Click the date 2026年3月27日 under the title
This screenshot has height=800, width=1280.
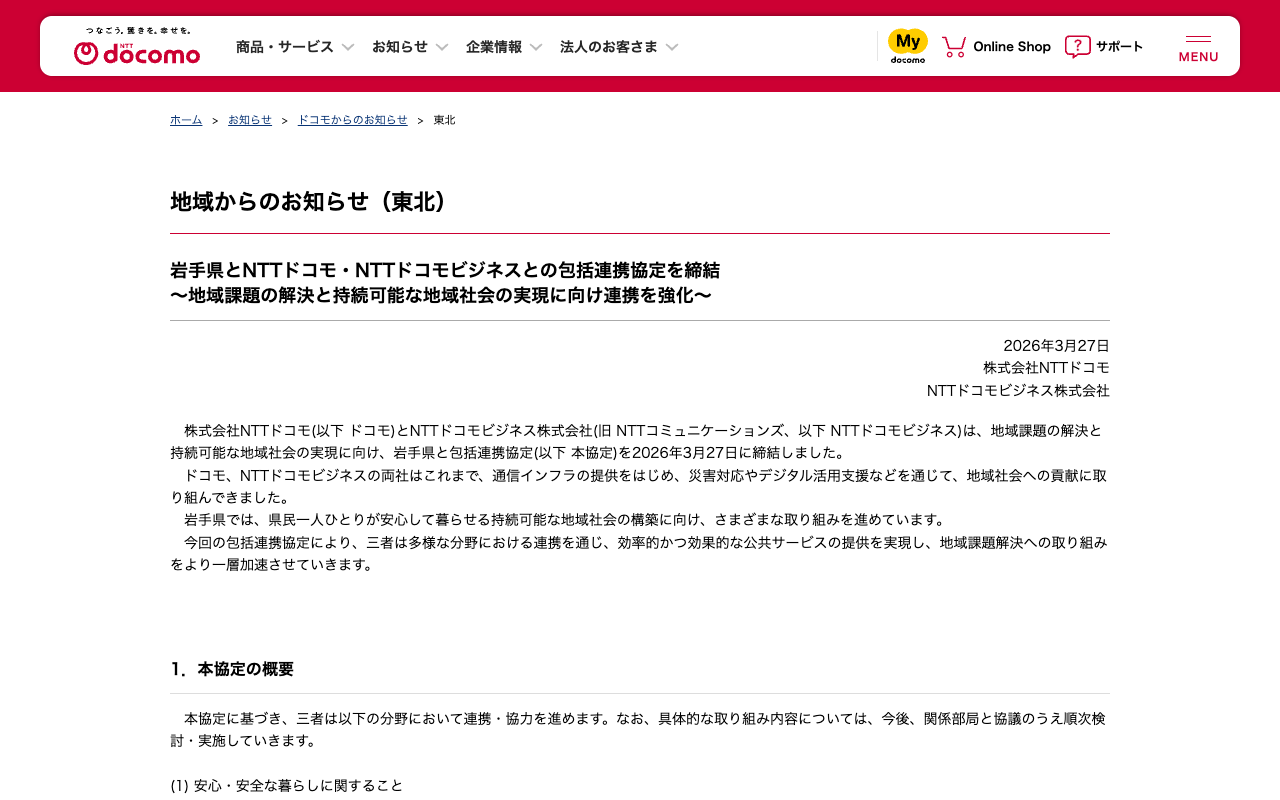click(x=1056, y=345)
